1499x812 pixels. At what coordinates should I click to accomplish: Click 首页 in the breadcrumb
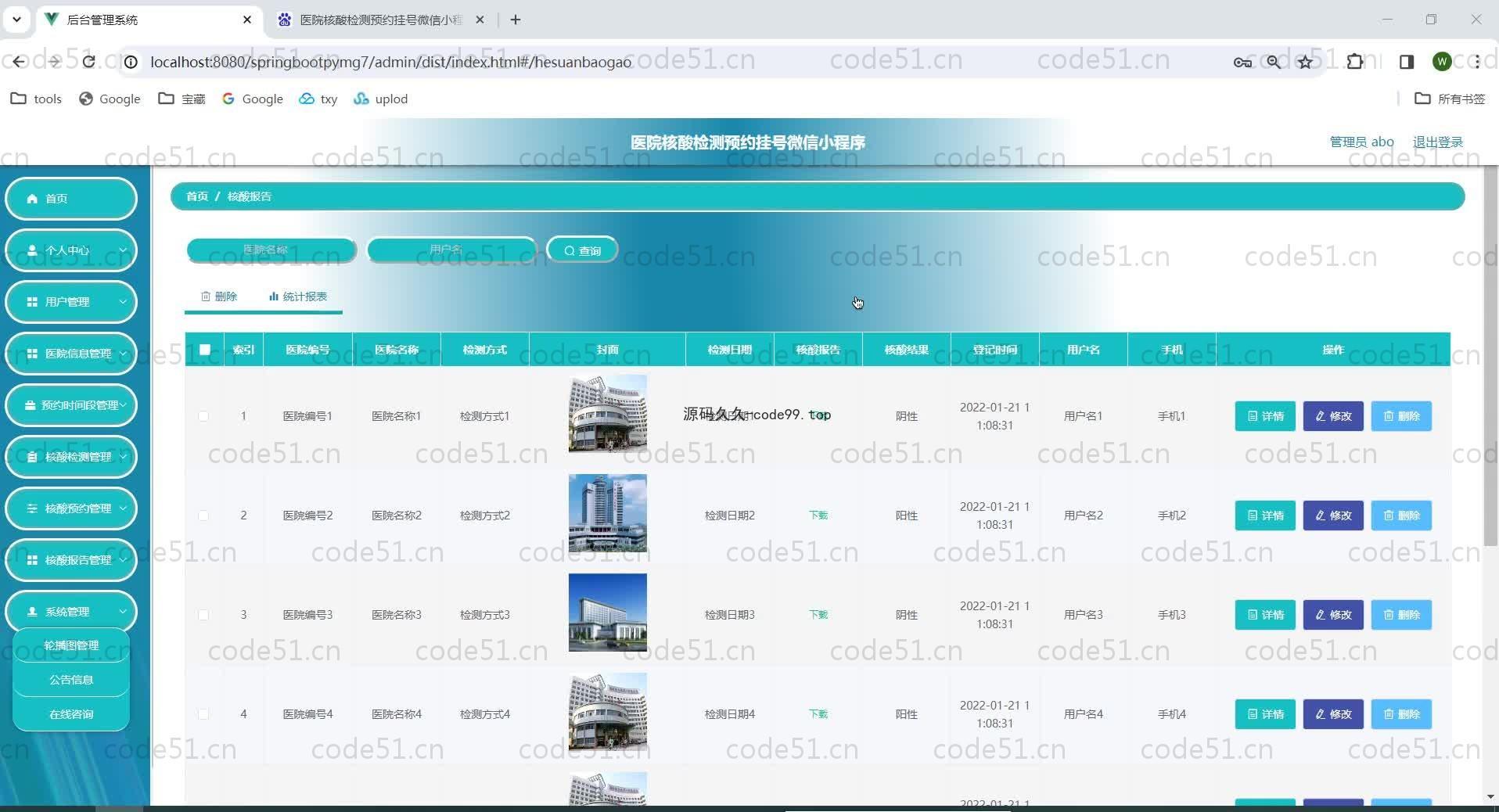197,196
